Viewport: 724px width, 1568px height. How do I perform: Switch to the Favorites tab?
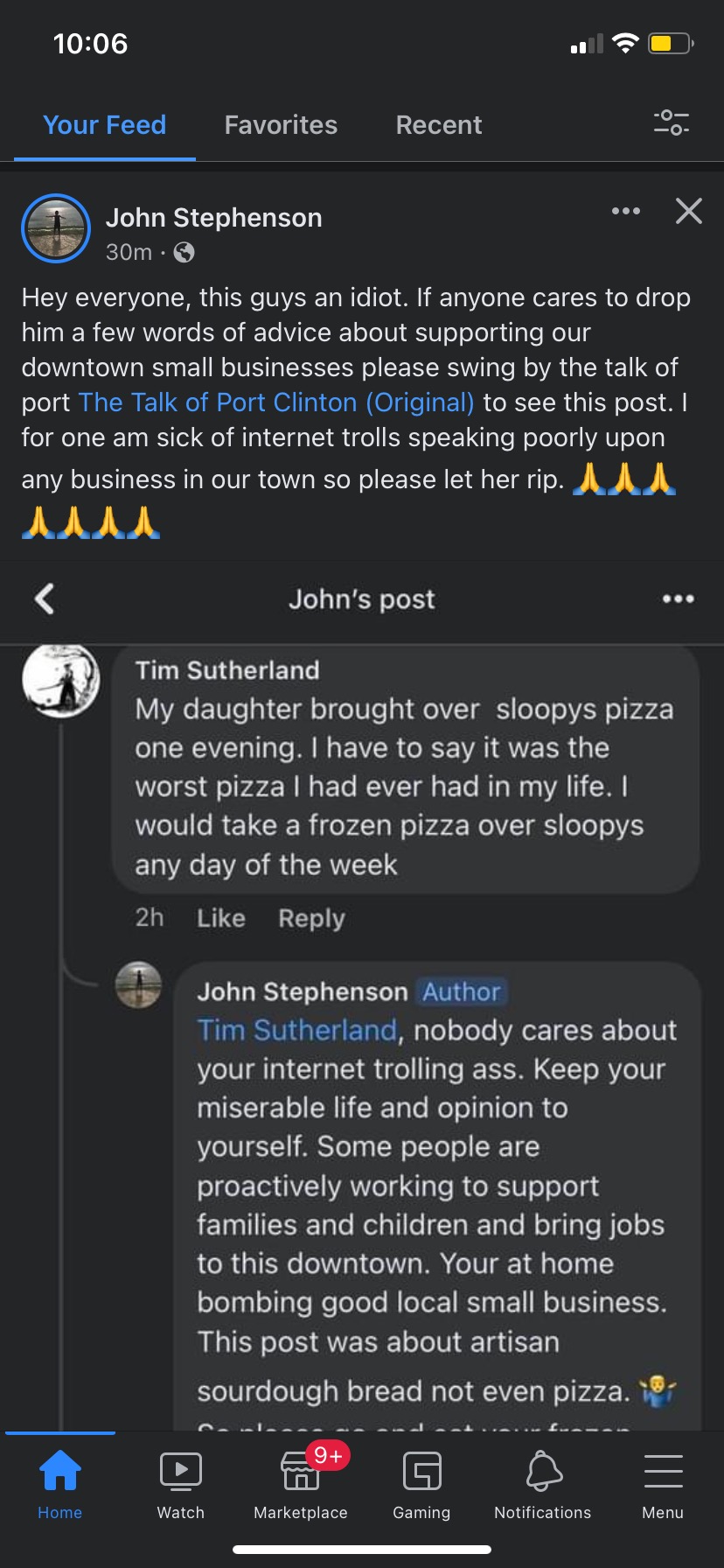pos(281,125)
